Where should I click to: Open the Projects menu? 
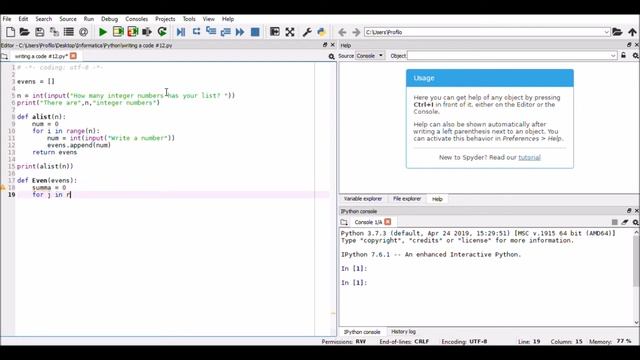pyautogui.click(x=165, y=19)
